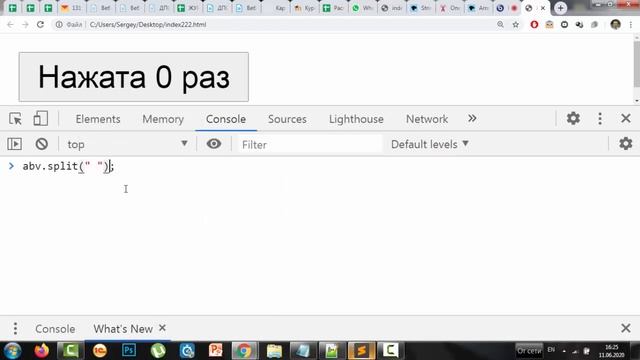Click the inspect element picker icon
640x360 pixels.
[16, 119]
